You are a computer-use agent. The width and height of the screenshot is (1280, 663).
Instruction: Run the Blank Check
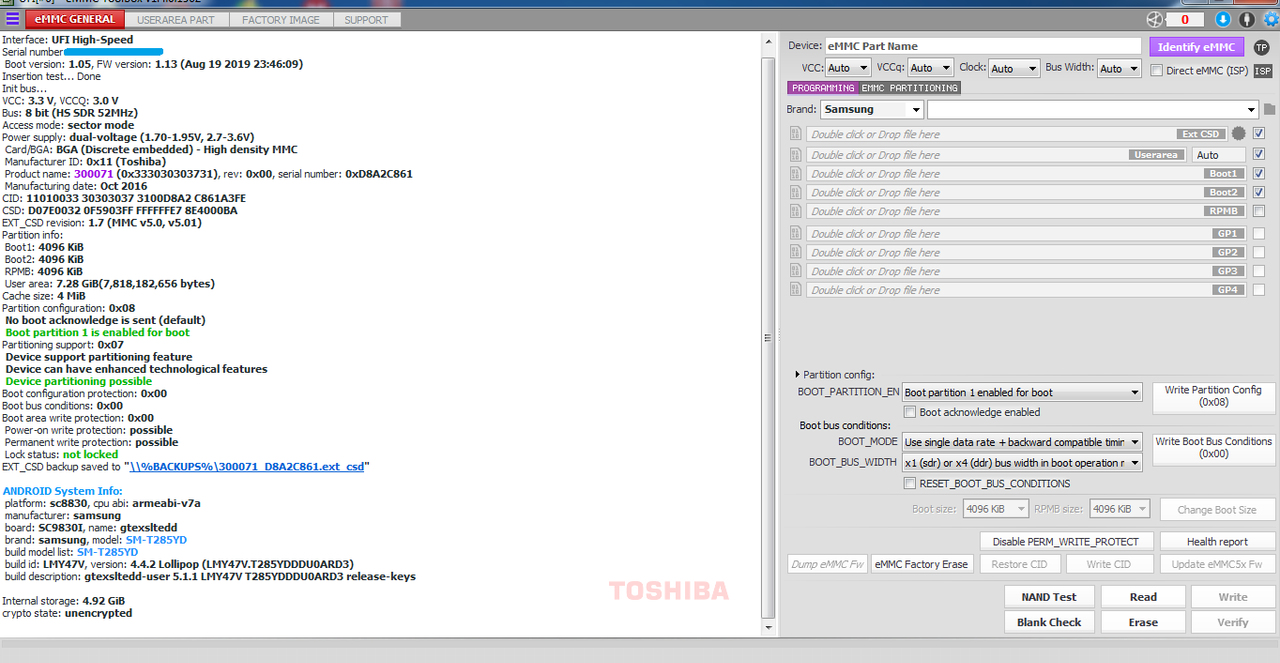[x=1049, y=622]
